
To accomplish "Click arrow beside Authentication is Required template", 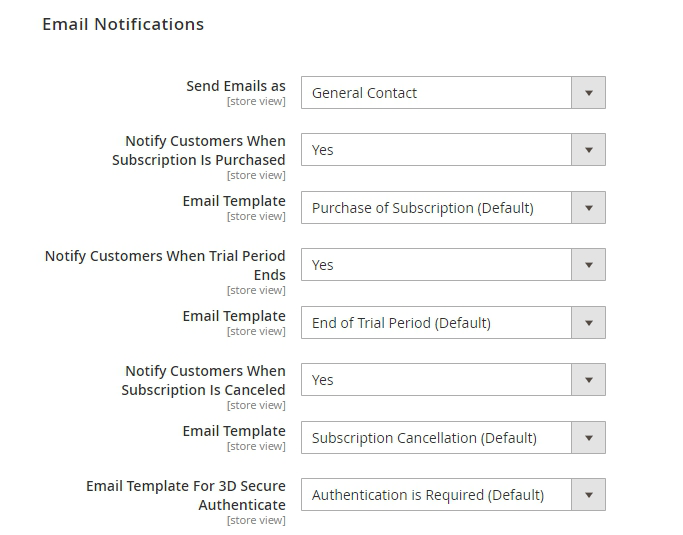I will 588,495.
